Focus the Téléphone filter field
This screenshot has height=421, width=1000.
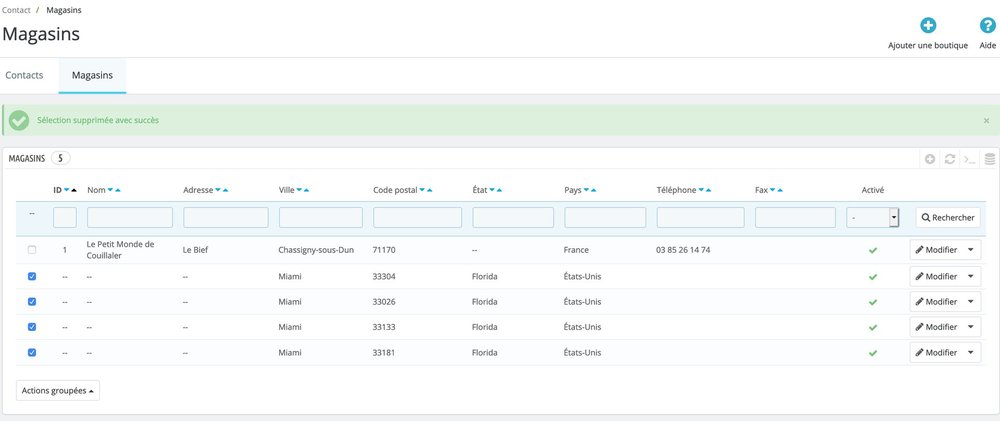[x=700, y=218]
